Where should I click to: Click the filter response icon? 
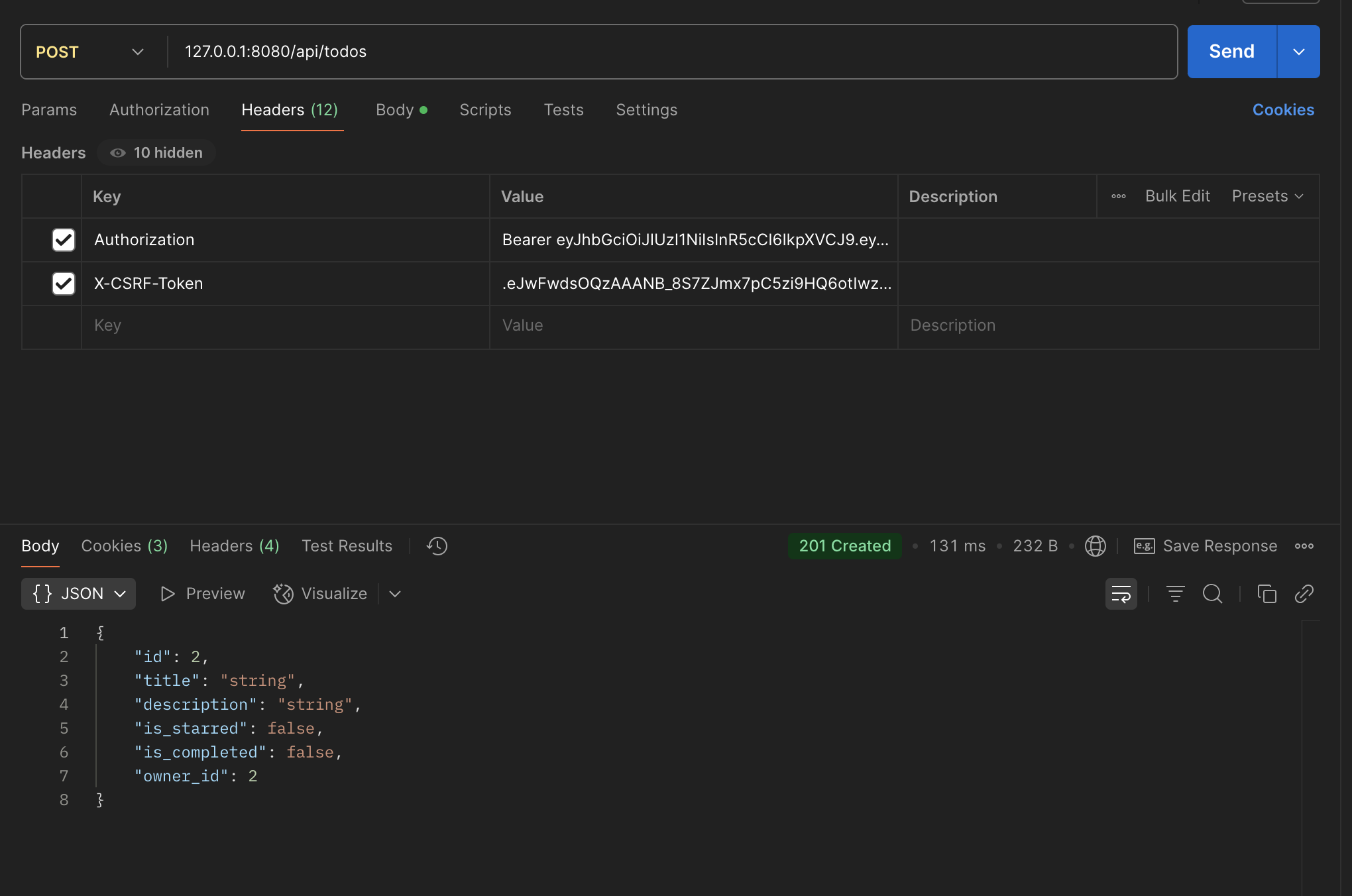point(1175,594)
